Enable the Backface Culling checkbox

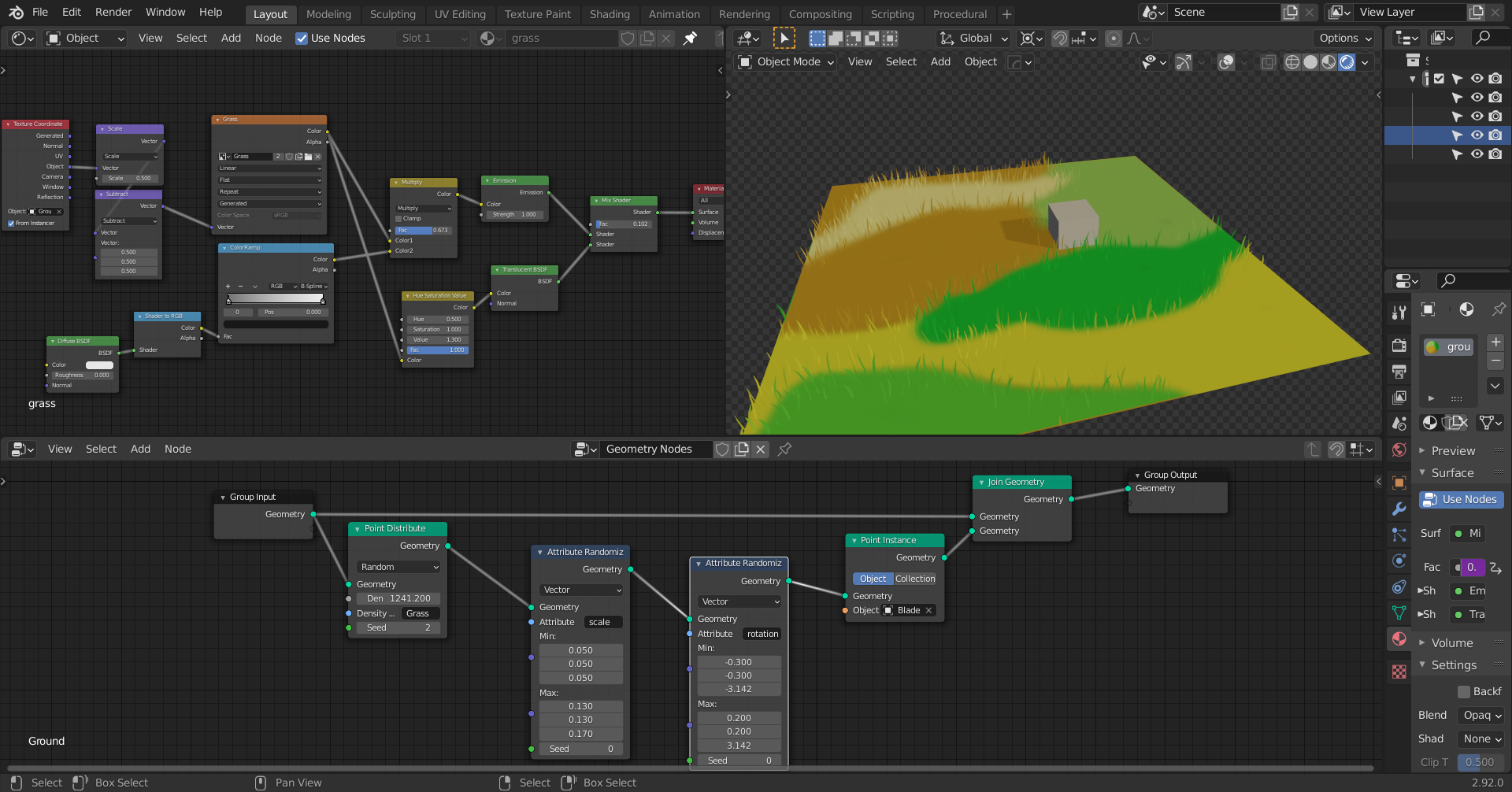(1463, 691)
